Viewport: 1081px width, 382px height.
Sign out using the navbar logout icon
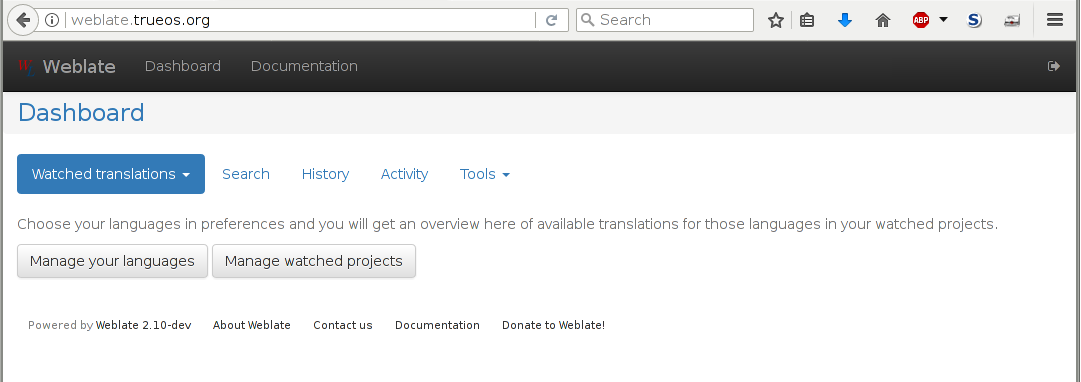point(1053,66)
